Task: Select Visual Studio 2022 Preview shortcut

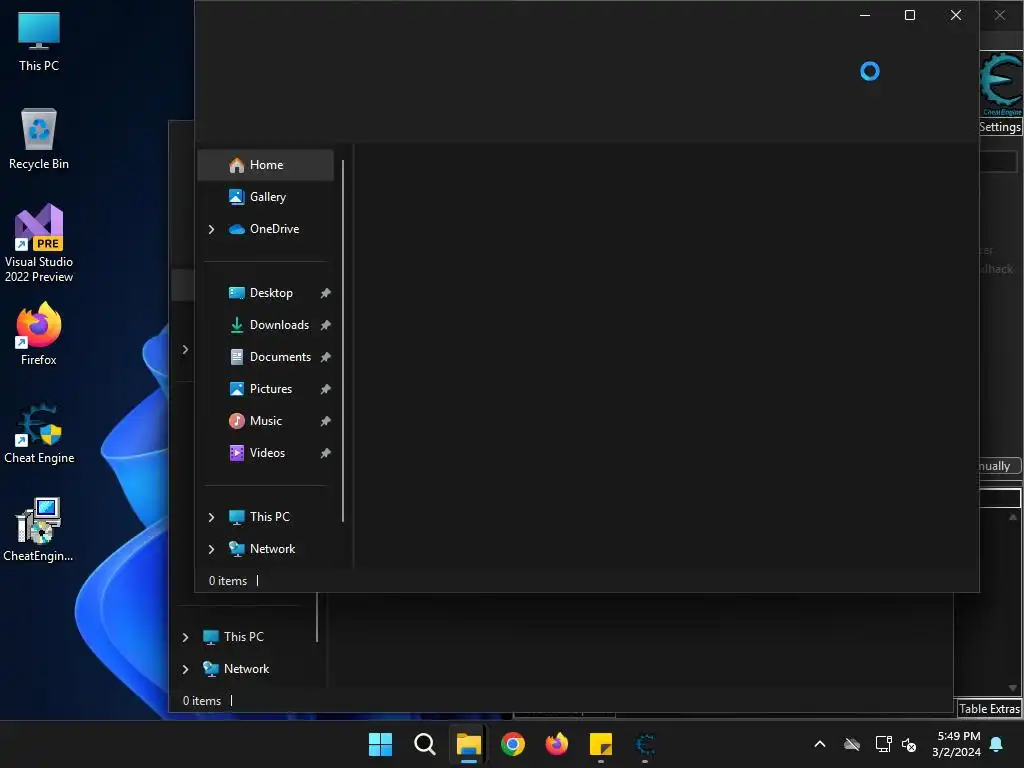Action: click(39, 243)
